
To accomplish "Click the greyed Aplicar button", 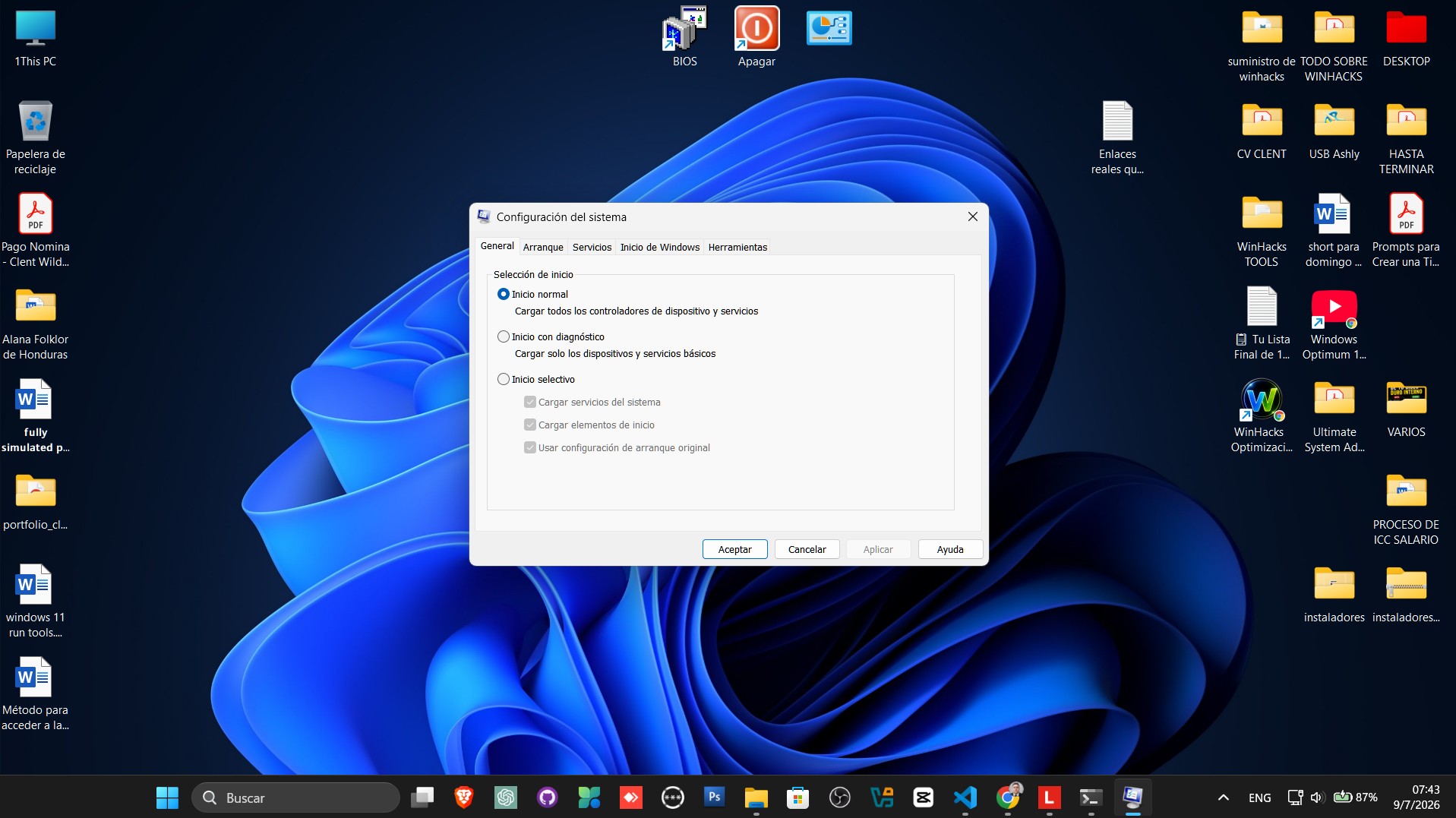I will coord(878,549).
